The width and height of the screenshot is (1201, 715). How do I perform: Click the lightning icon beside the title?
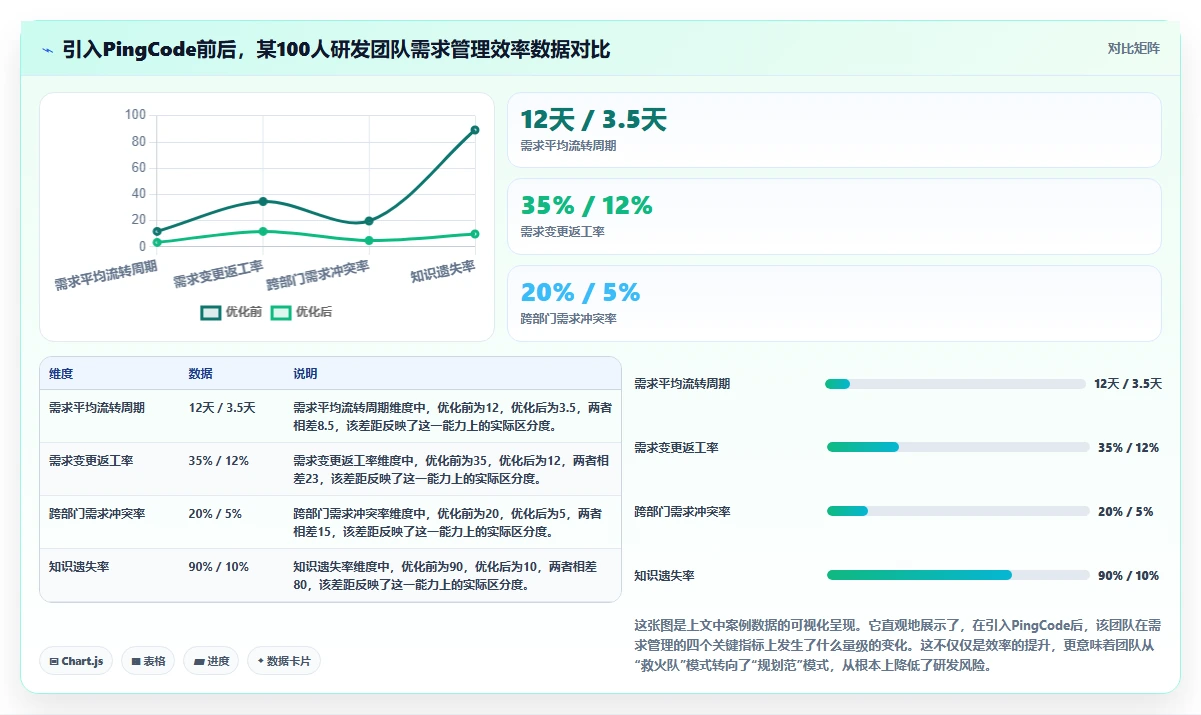pyautogui.click(x=47, y=50)
